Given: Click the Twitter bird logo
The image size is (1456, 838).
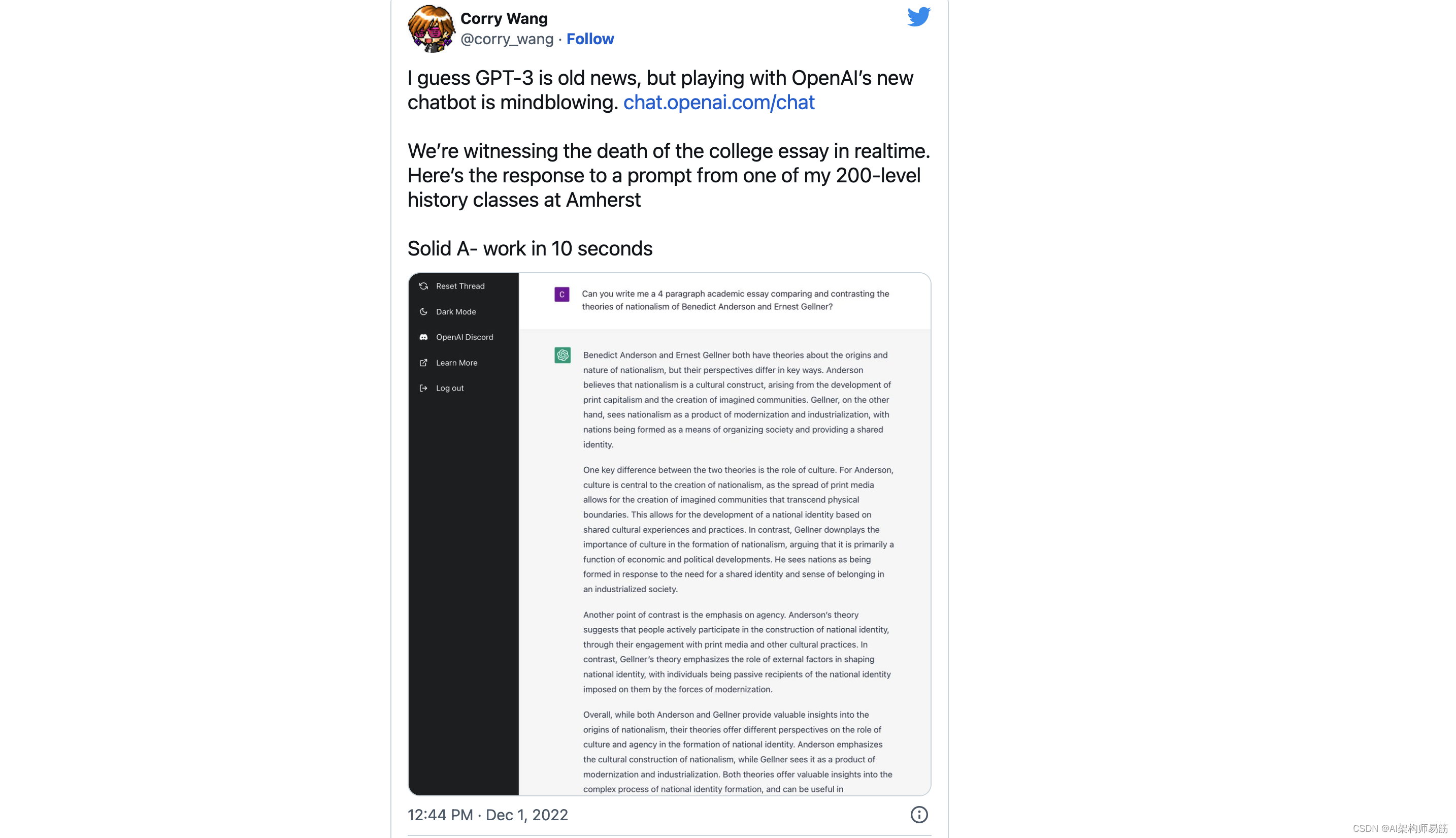Looking at the screenshot, I should click(919, 16).
